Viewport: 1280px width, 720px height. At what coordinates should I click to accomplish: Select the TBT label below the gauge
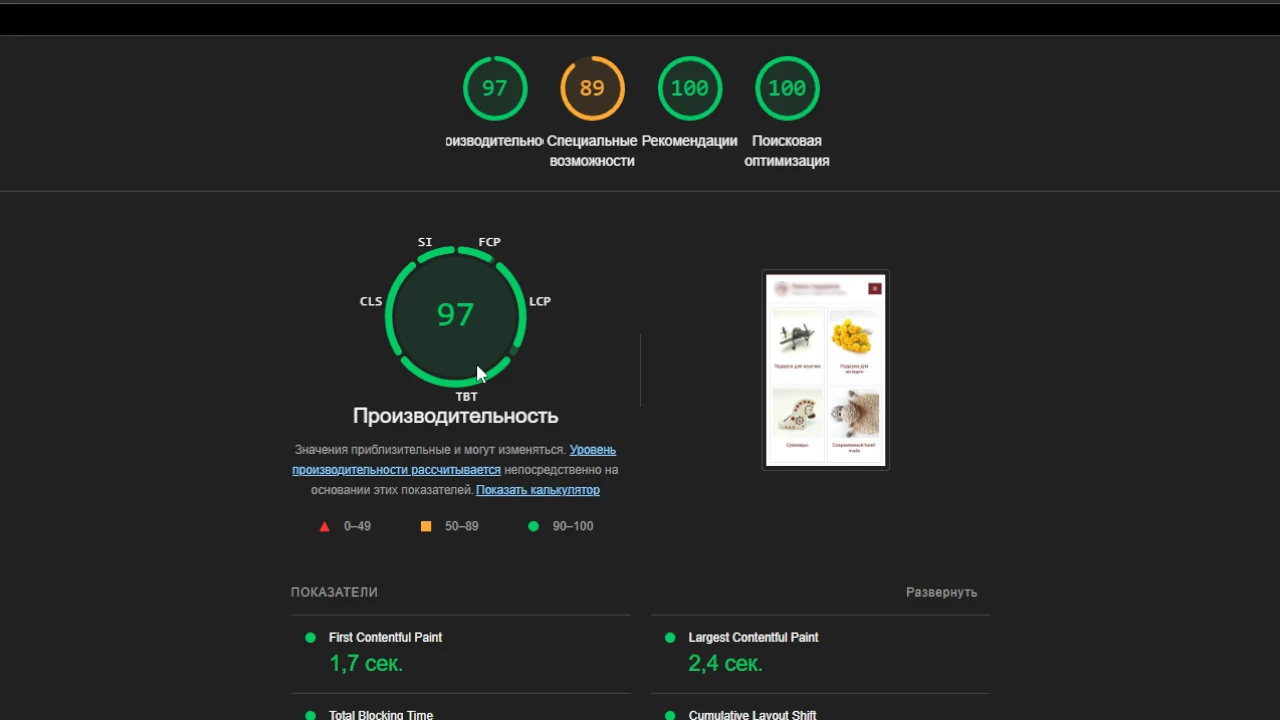(466, 397)
